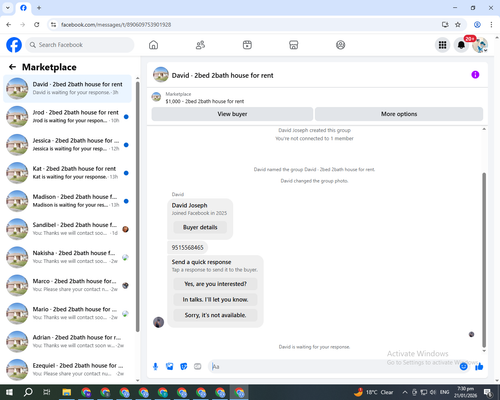This screenshot has width=500, height=400.
Task: Open Kat's 2bed 2bath conversation
Action: coord(67,173)
